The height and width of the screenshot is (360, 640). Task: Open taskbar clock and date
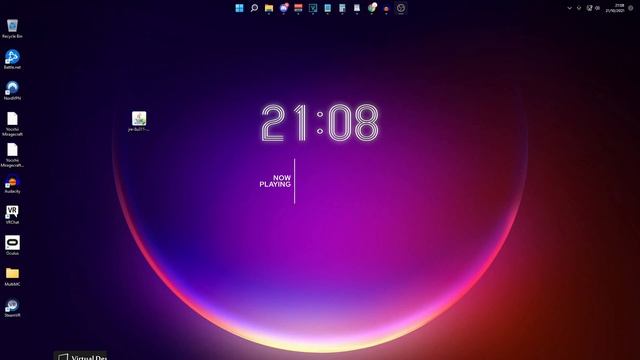(615, 8)
